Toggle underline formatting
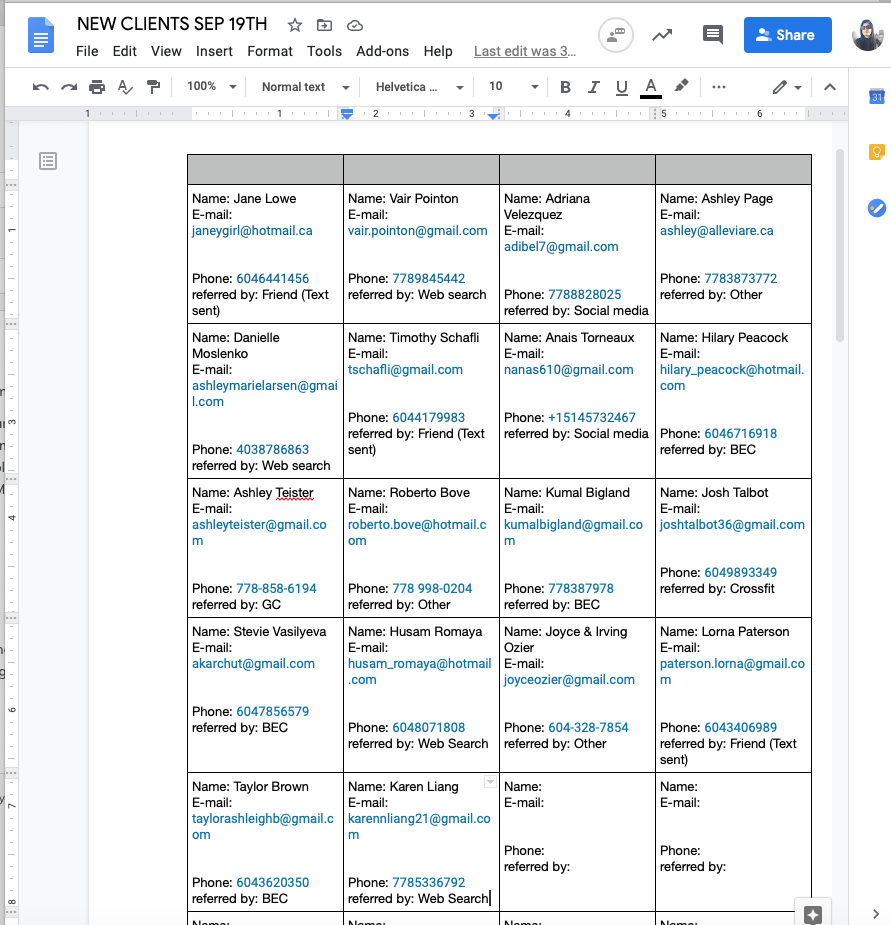Screen dimensions: 891x925 pos(622,87)
